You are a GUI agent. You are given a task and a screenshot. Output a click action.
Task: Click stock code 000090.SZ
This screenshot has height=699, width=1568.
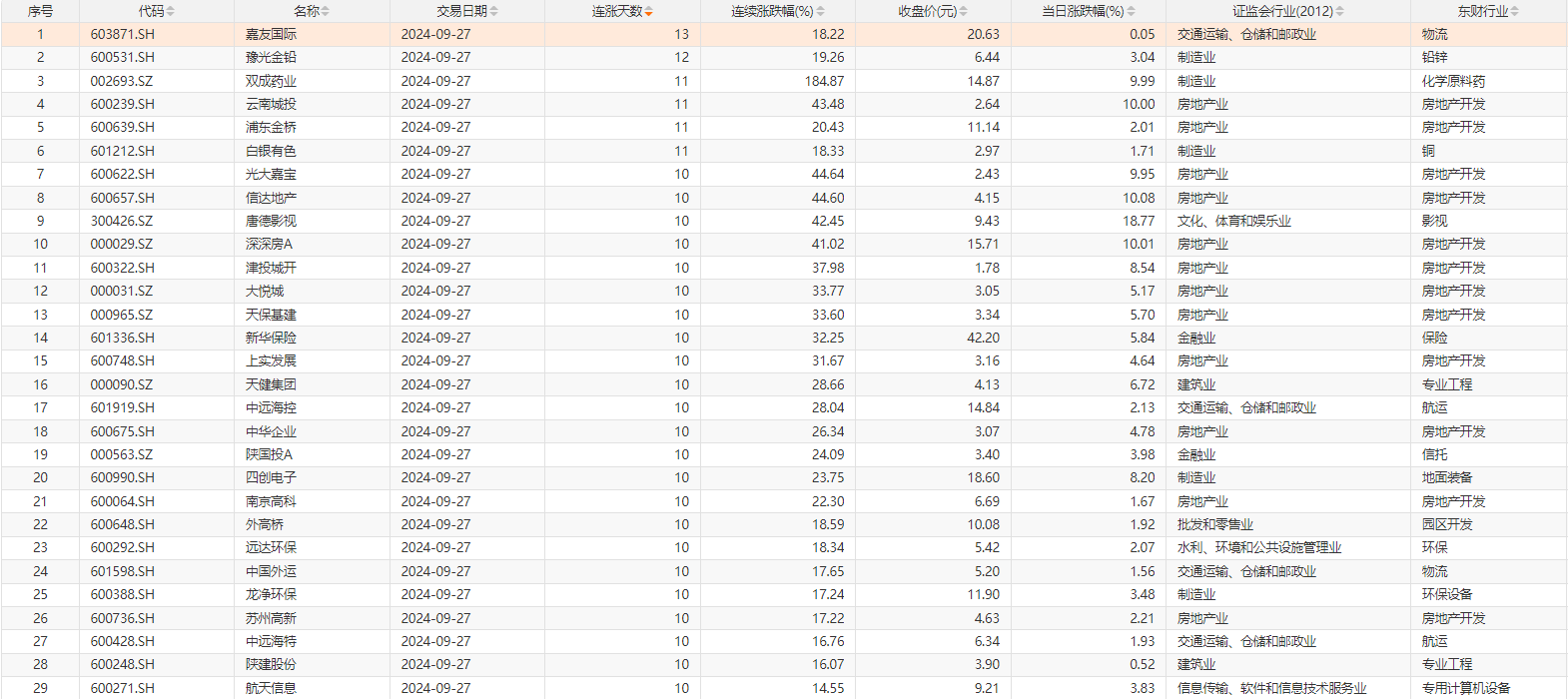(122, 384)
